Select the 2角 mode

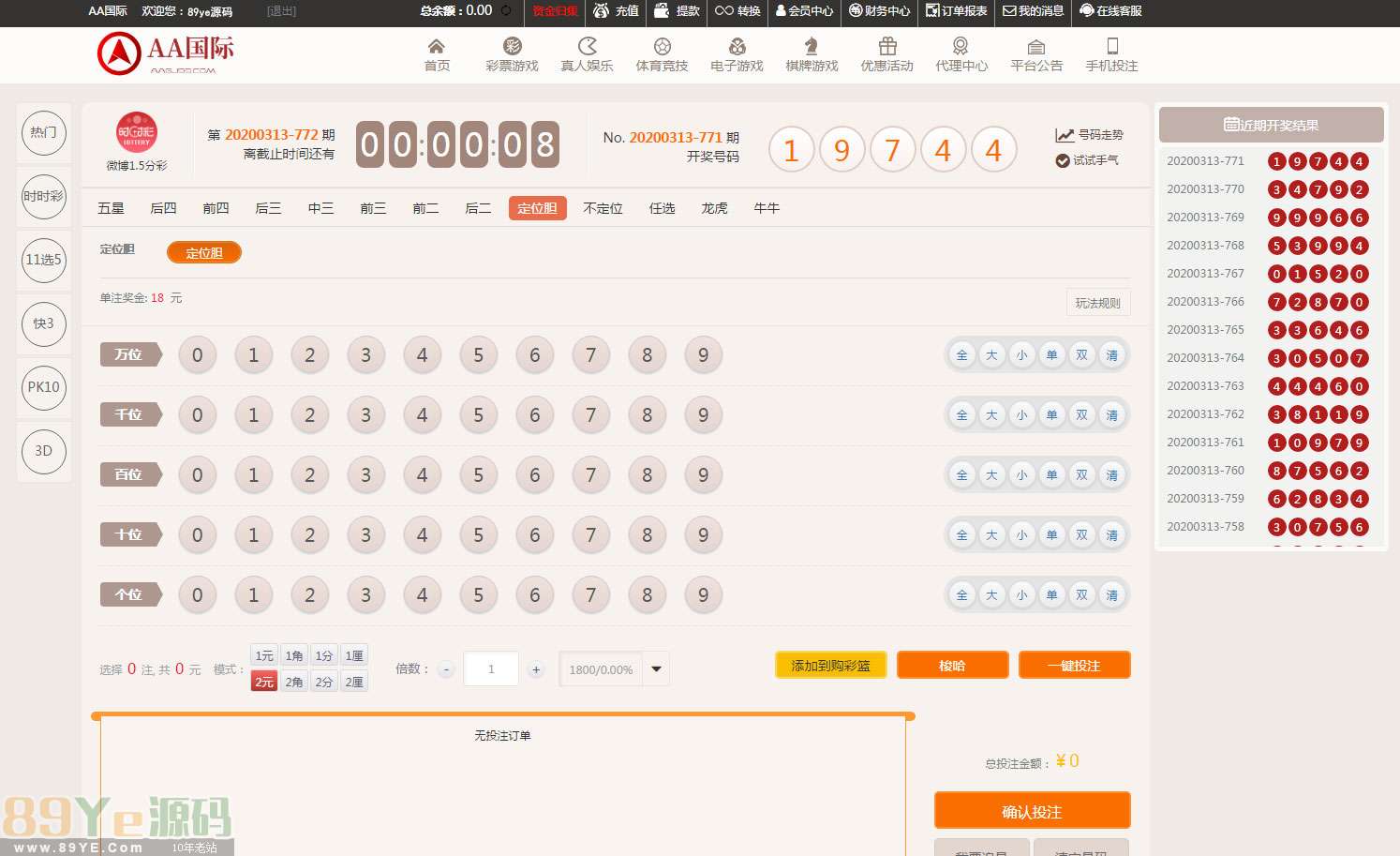click(294, 682)
